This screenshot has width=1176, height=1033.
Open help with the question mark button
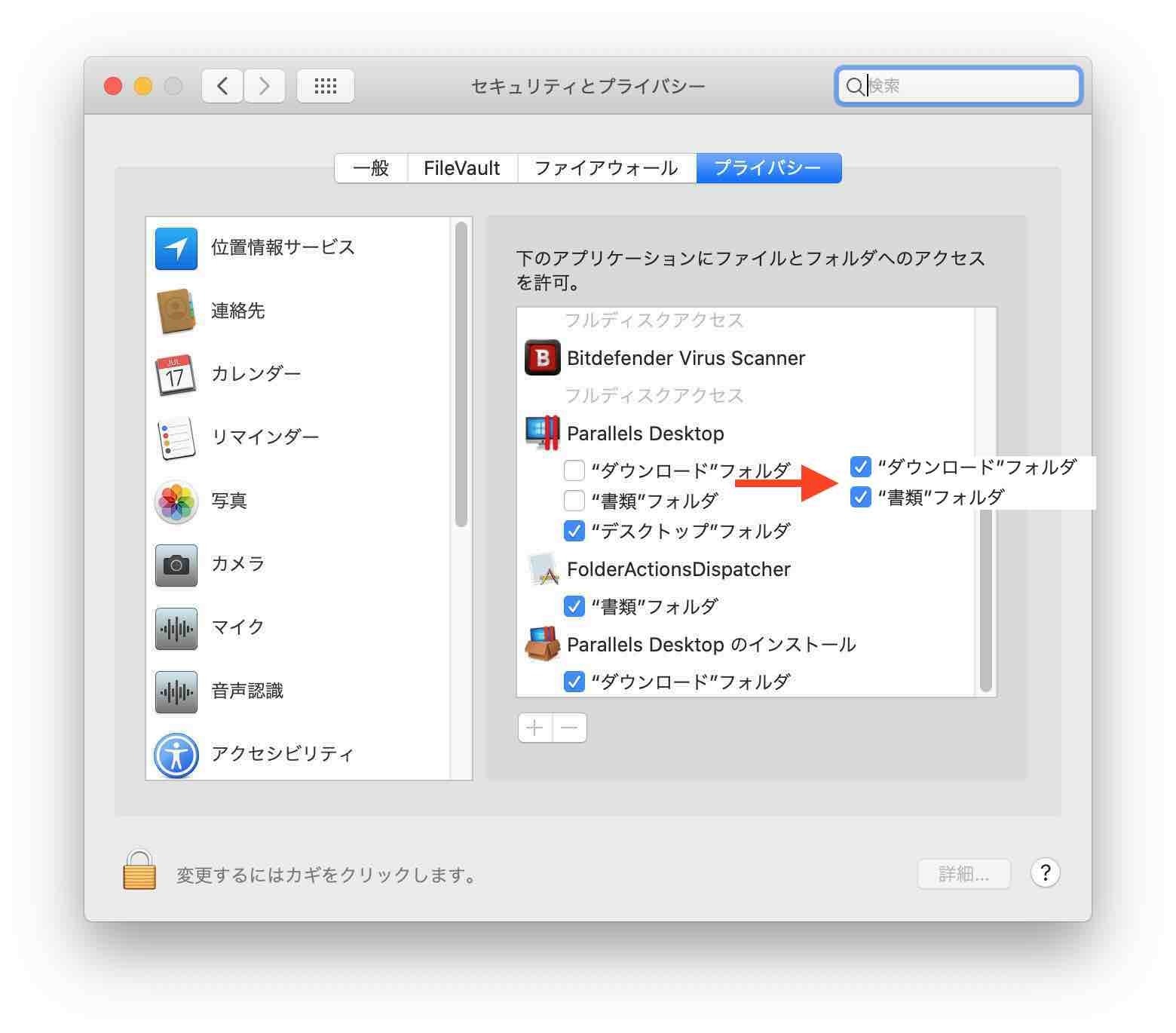tap(1045, 873)
